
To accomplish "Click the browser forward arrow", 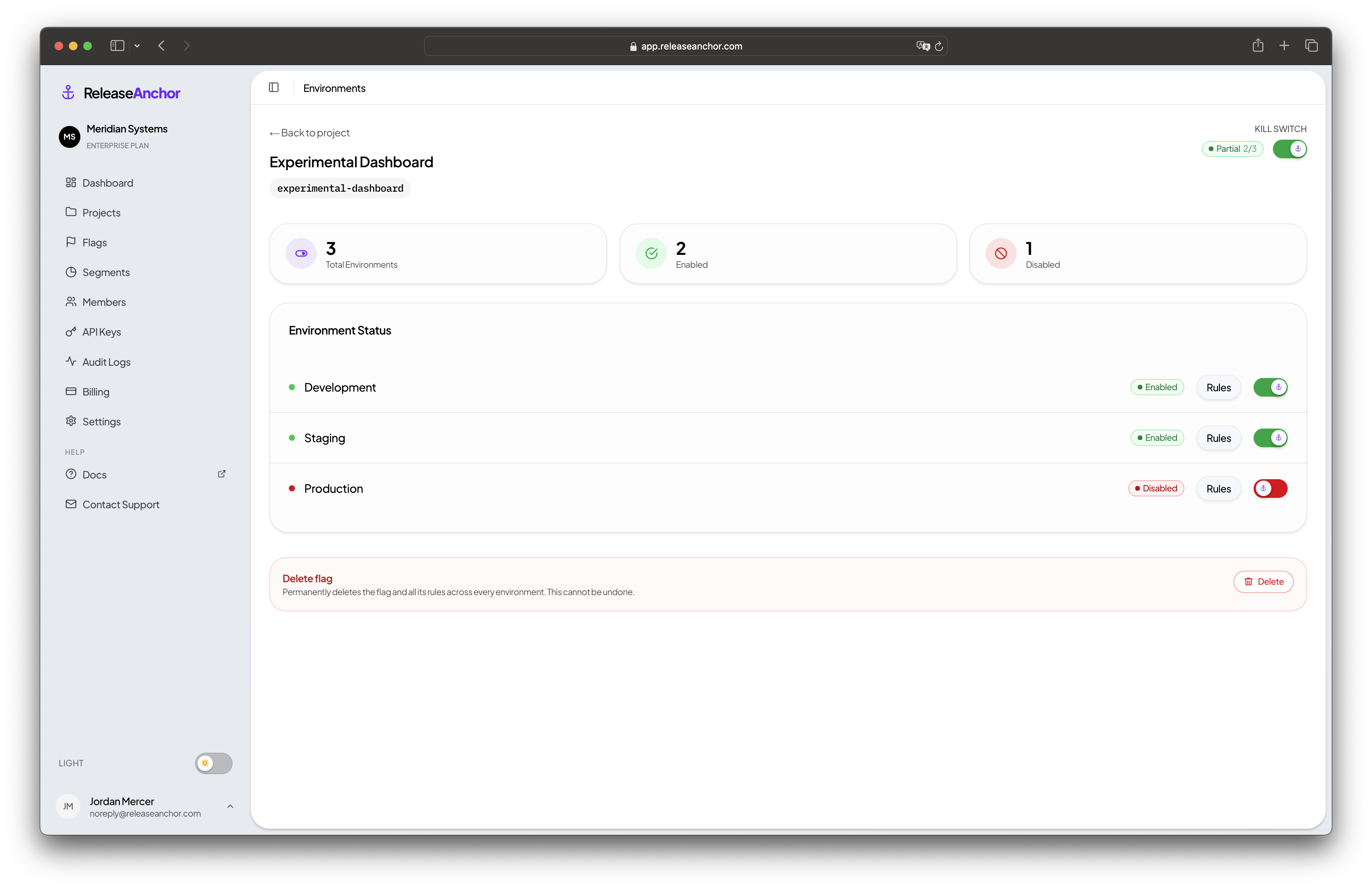I will [x=187, y=46].
